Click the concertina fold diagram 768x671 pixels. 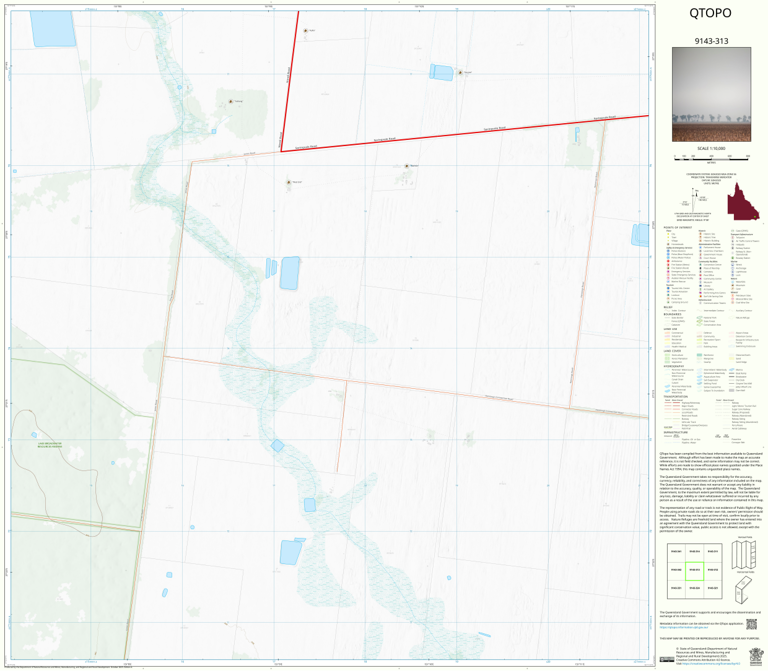744,555
